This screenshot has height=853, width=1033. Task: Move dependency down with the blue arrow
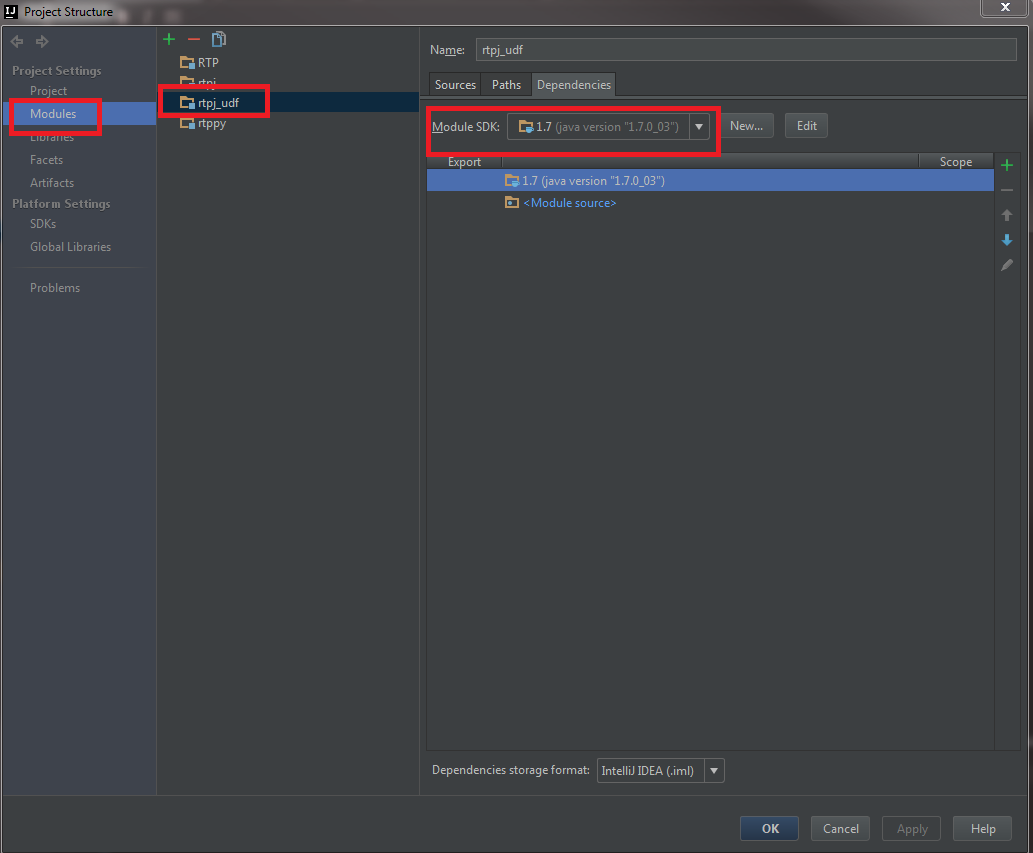click(x=1007, y=240)
